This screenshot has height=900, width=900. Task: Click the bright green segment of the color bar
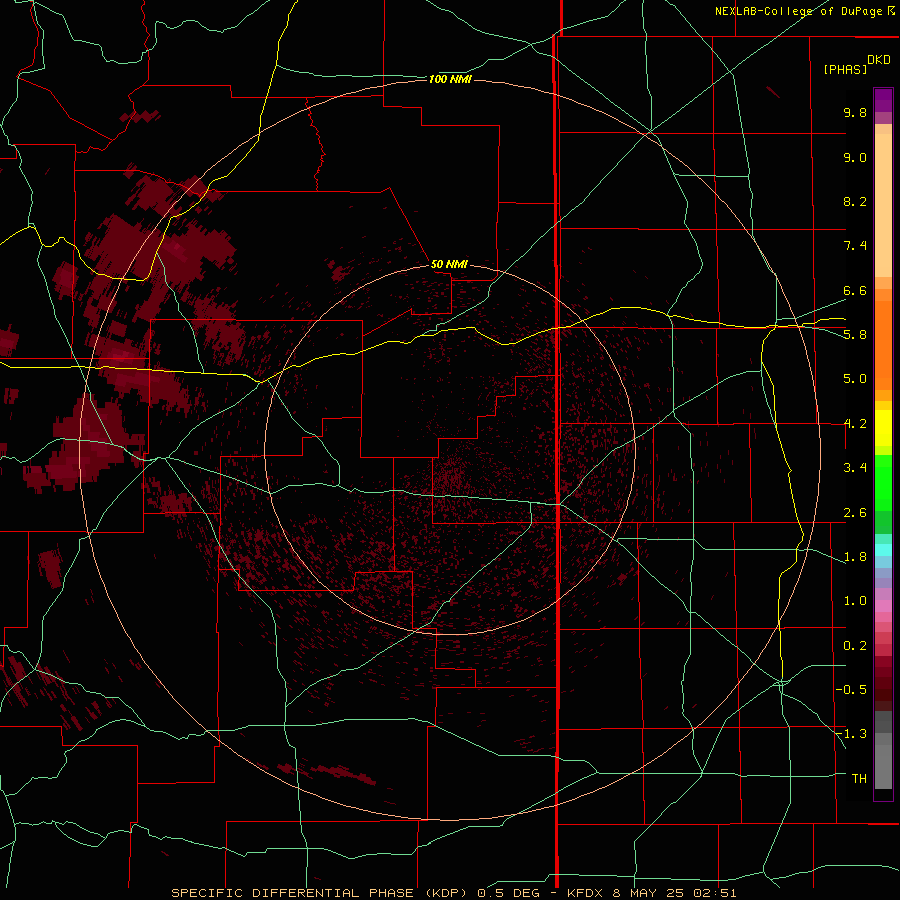pos(883,484)
